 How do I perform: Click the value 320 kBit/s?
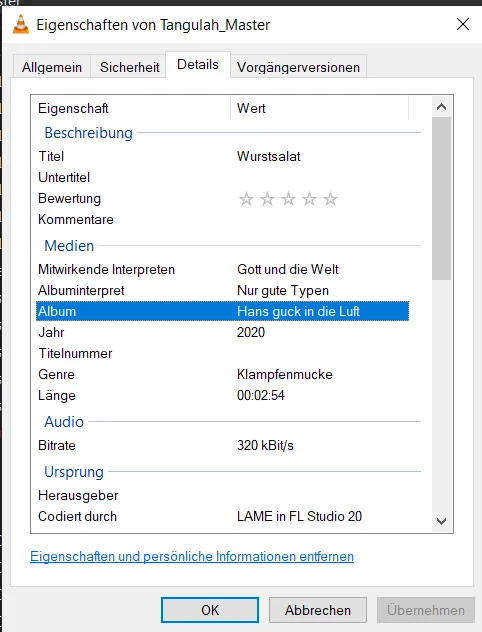tap(265, 445)
